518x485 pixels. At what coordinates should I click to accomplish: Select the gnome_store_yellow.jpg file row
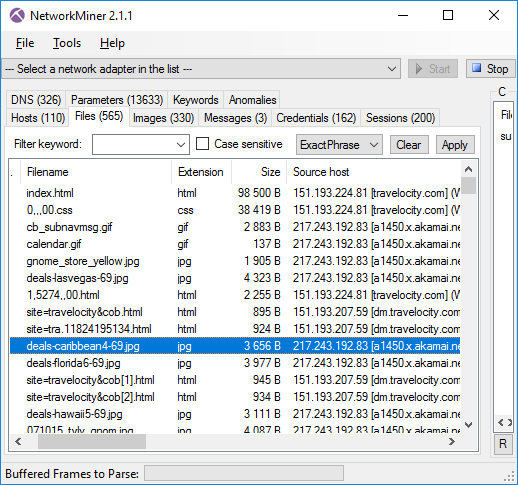coord(235,261)
